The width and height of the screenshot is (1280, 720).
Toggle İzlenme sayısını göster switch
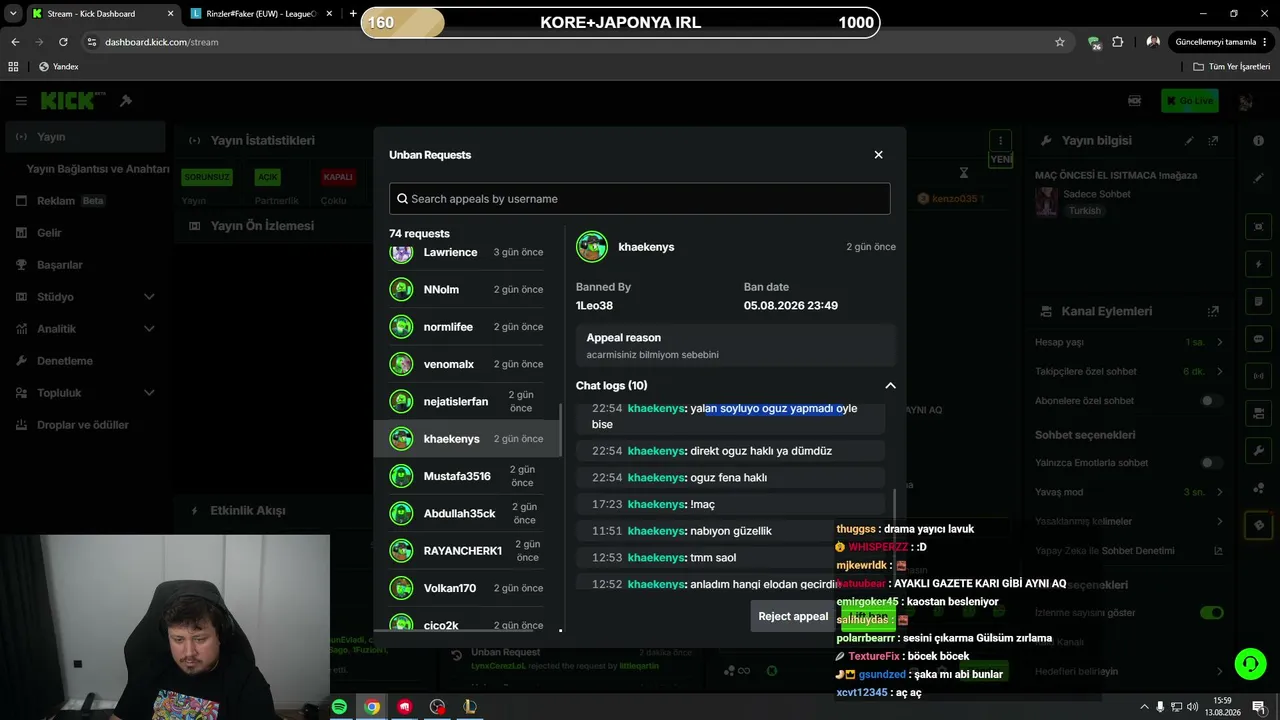click(x=1211, y=613)
